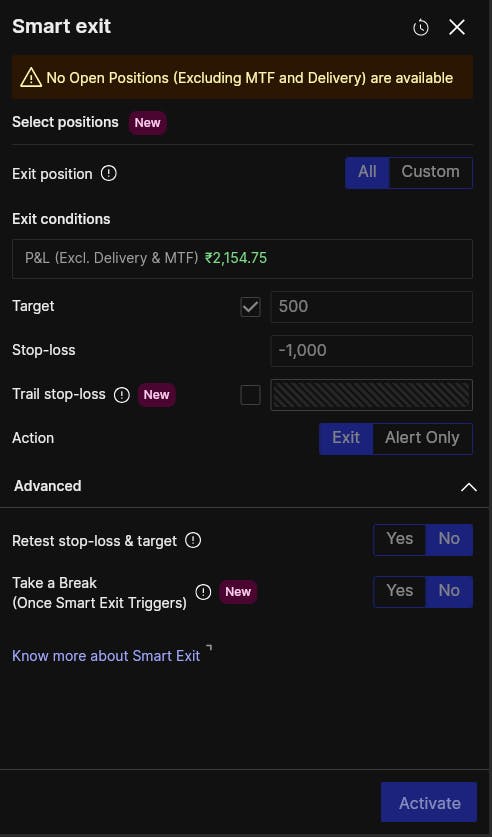Uncheck the Target checkbox
This screenshot has height=837, width=492.
tap(251, 307)
